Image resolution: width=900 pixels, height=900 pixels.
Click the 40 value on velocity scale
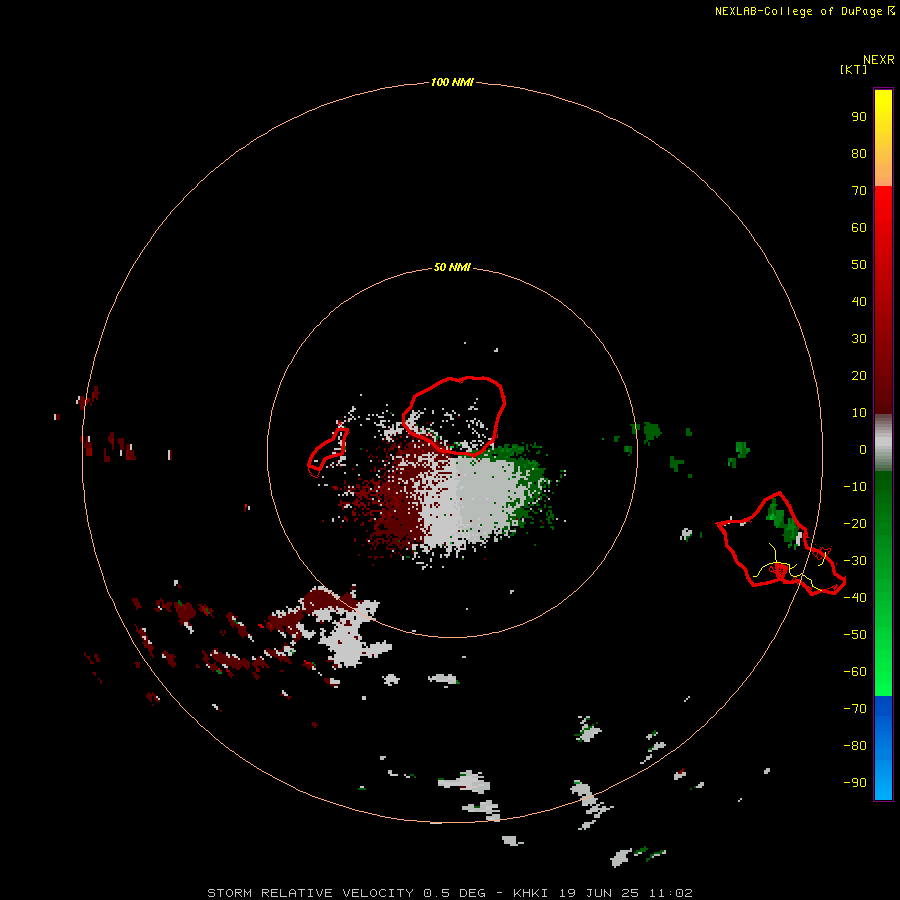[859, 301]
